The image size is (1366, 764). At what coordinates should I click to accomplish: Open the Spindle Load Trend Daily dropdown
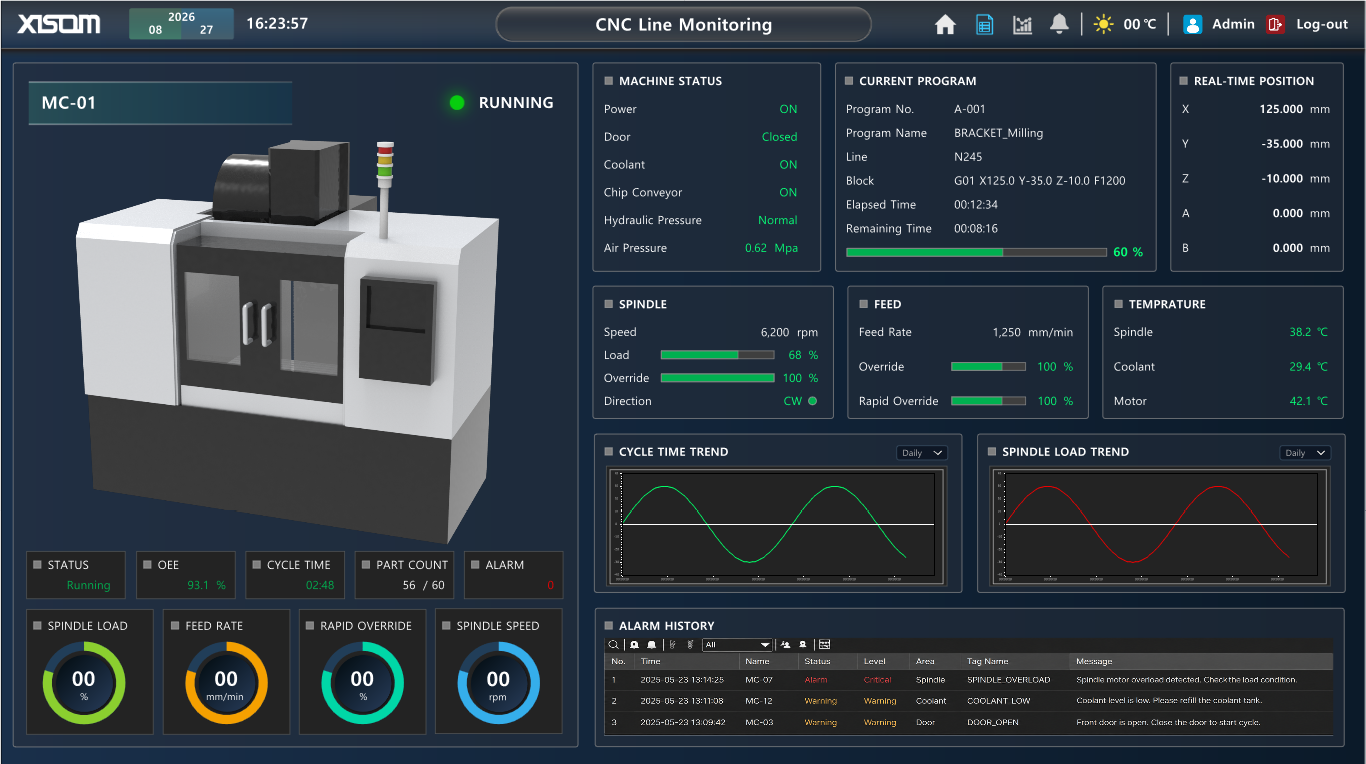(1305, 453)
